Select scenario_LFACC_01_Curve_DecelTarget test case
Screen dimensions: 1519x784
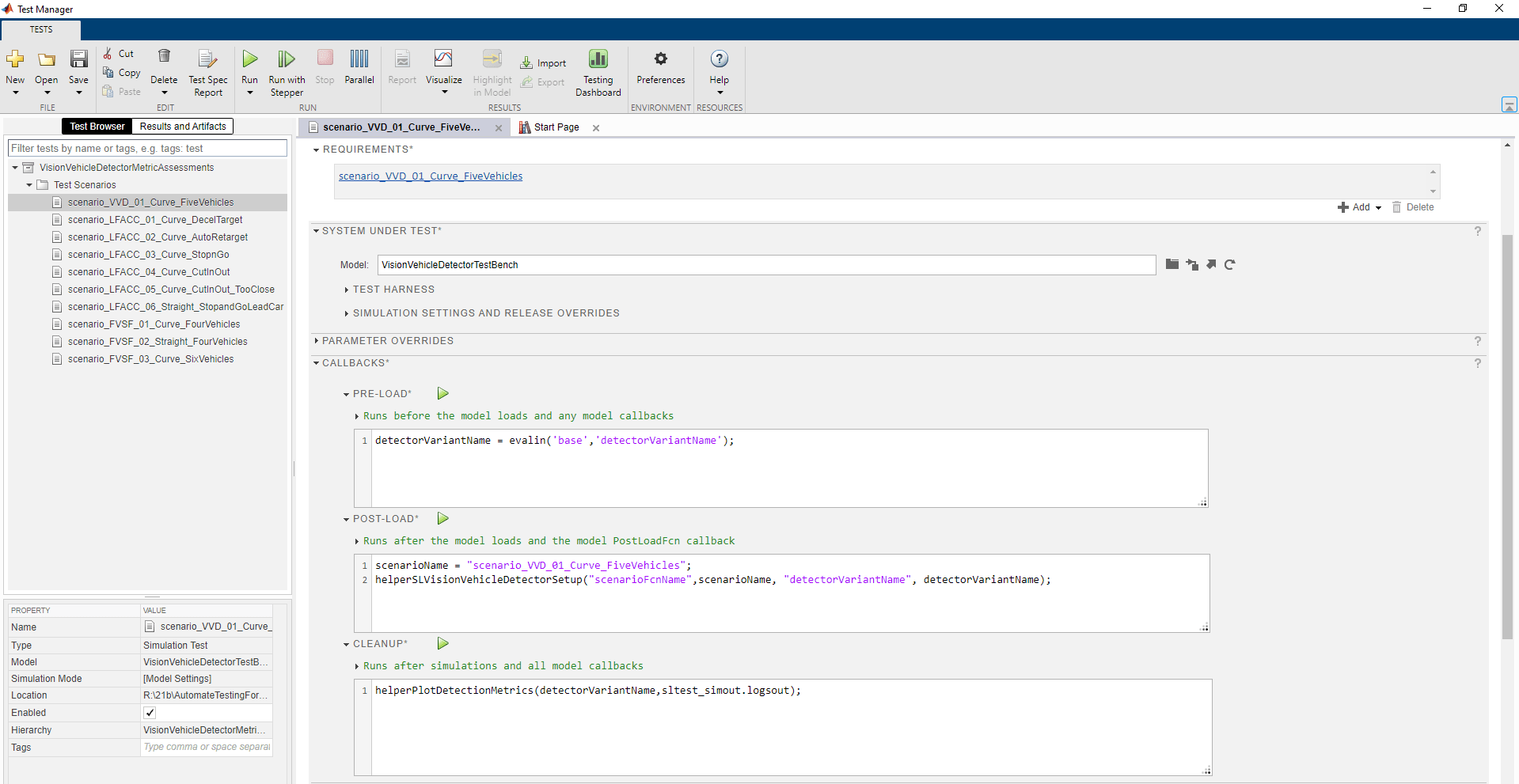[x=155, y=220]
